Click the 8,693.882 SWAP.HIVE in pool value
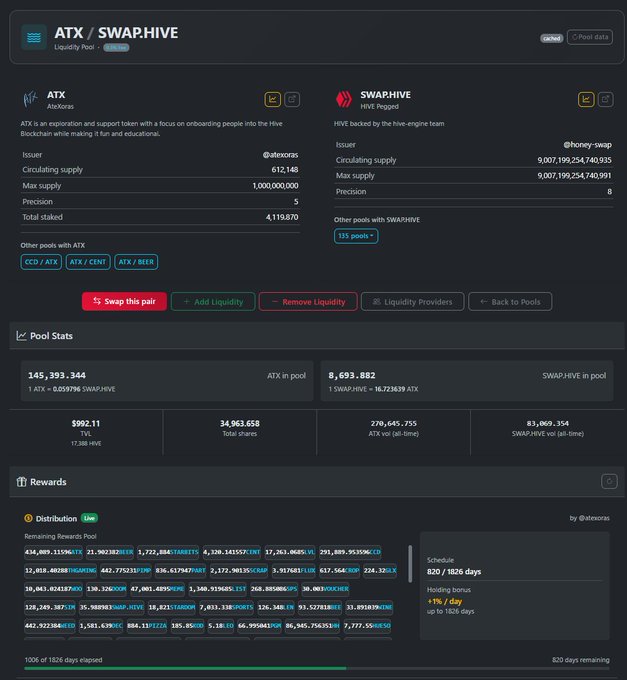This screenshot has width=627, height=680. pos(352,376)
